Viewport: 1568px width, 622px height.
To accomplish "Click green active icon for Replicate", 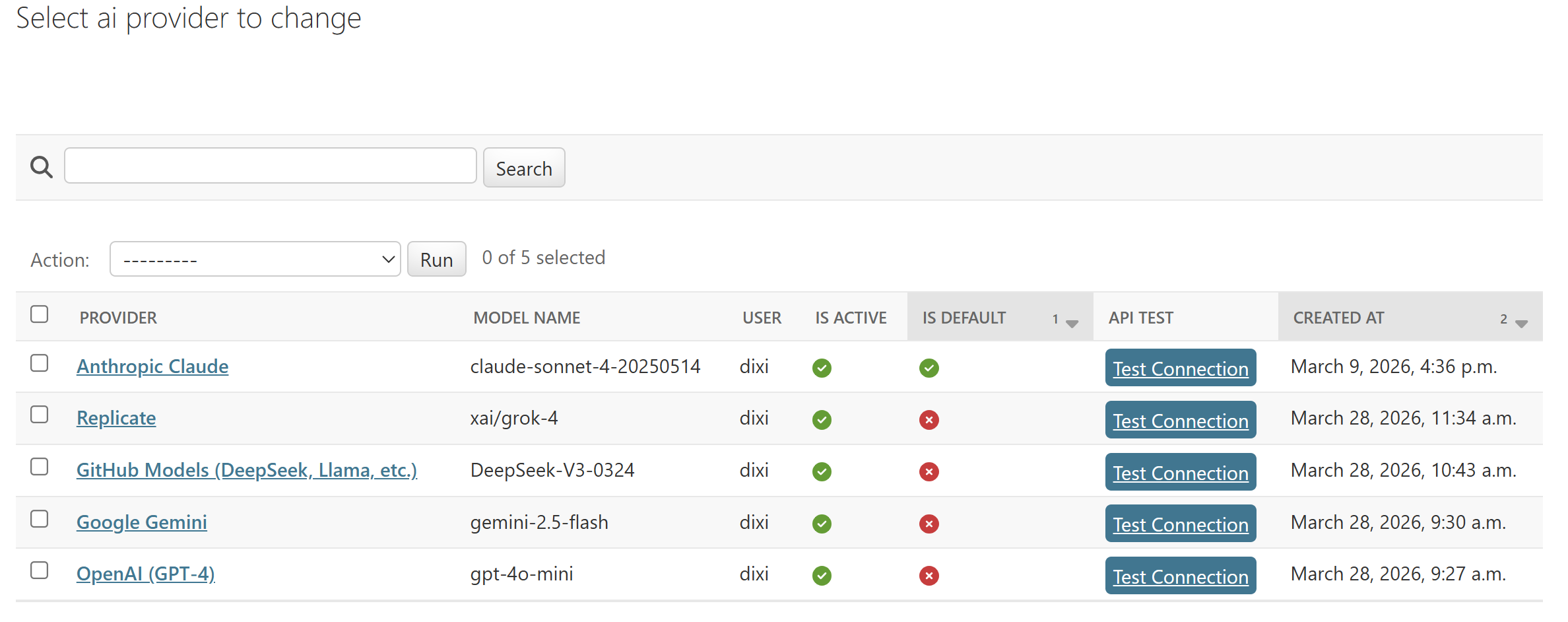I will [x=822, y=420].
